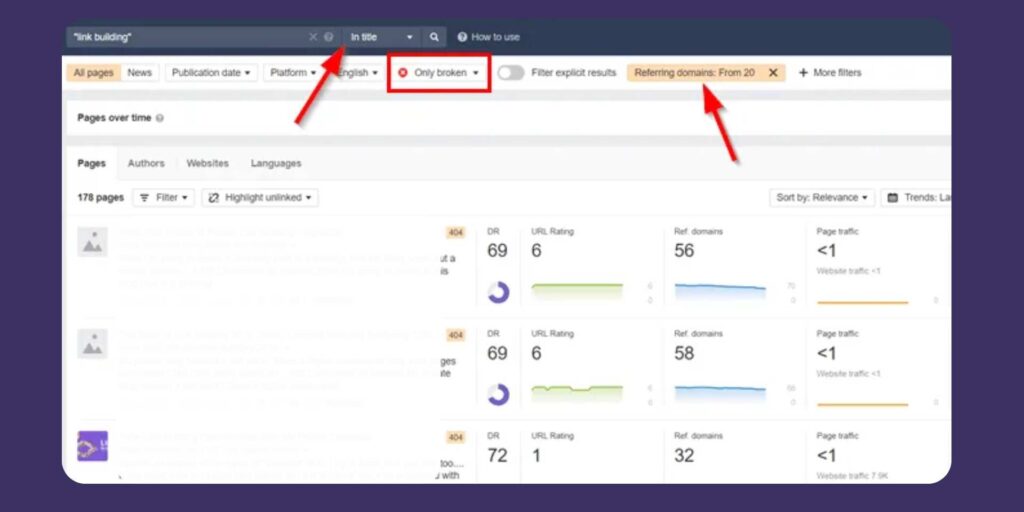The image size is (1024, 512).
Task: Switch to the Websites tab
Action: click(207, 163)
